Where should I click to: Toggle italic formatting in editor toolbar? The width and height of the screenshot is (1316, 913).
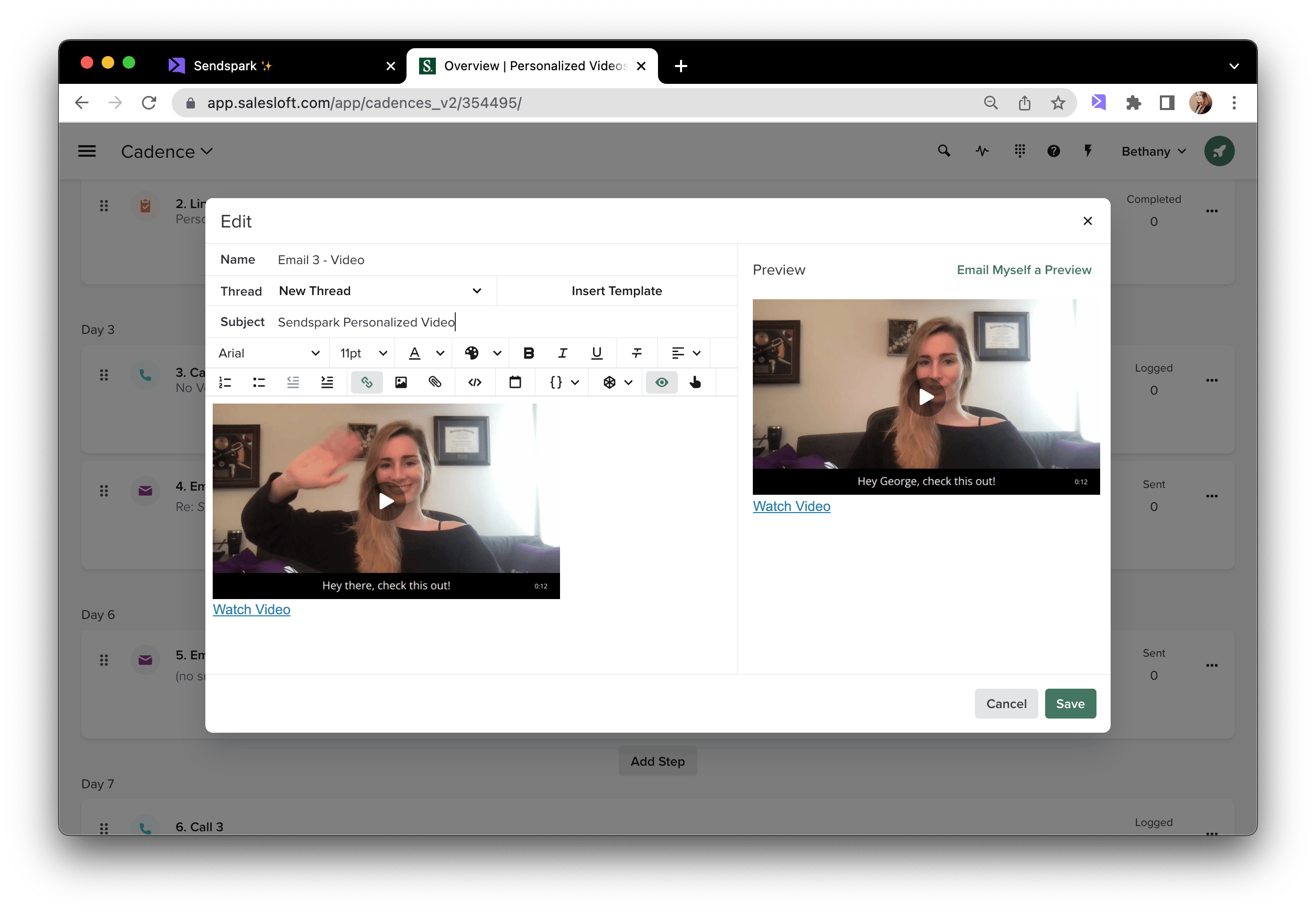(563, 353)
